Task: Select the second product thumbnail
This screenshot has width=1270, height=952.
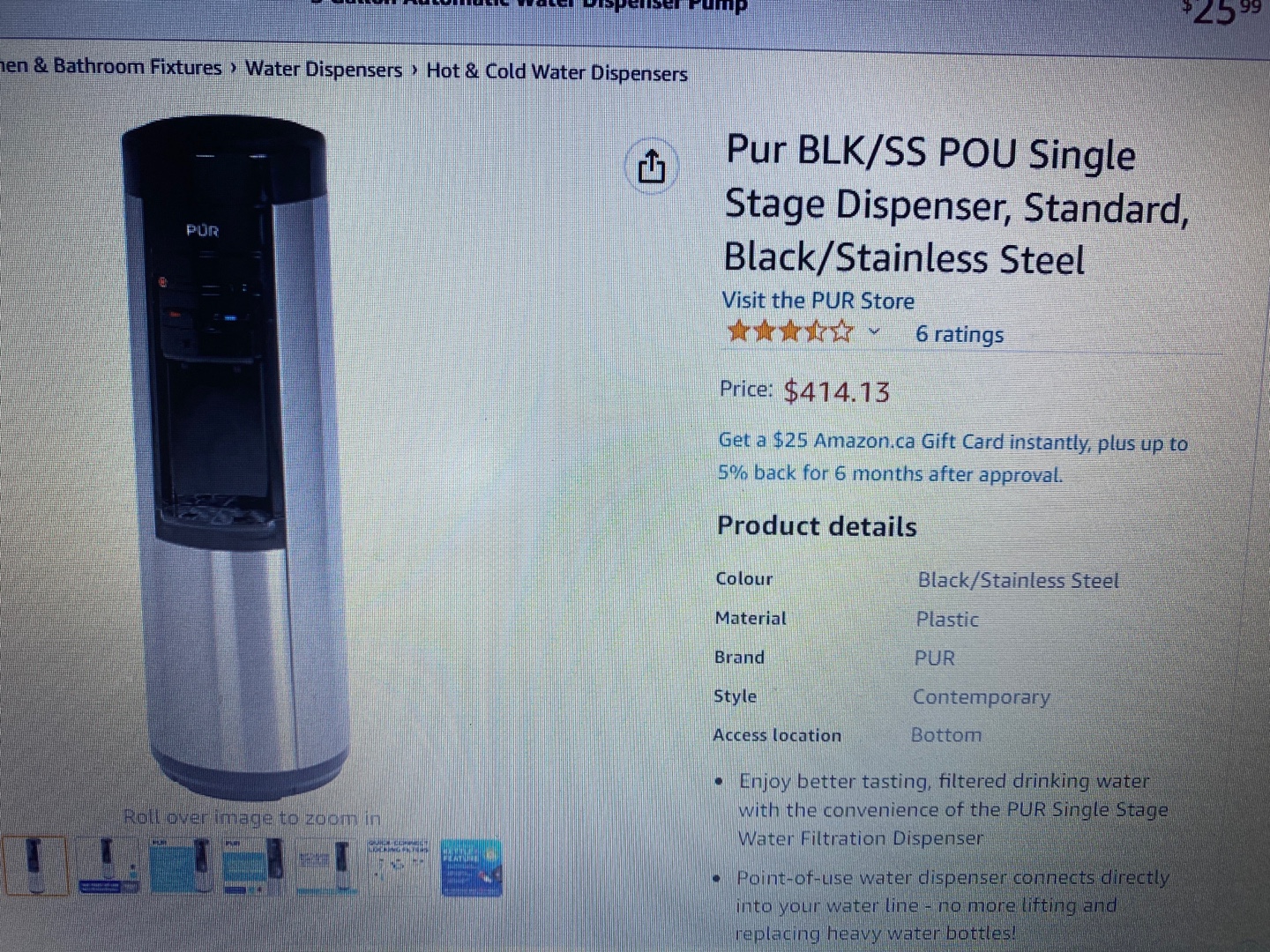Action: click(108, 866)
